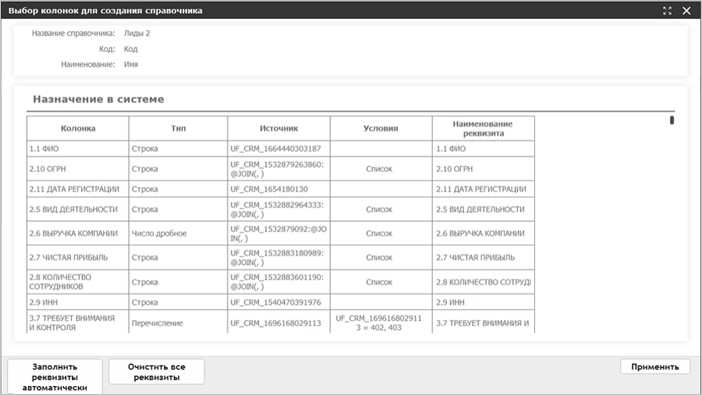Click 'Назначение в системе' section heading
The height and width of the screenshot is (395, 702).
(x=98, y=99)
